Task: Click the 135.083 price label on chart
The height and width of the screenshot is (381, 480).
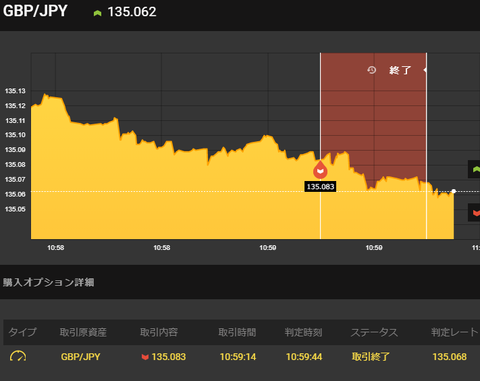Action: pos(320,187)
